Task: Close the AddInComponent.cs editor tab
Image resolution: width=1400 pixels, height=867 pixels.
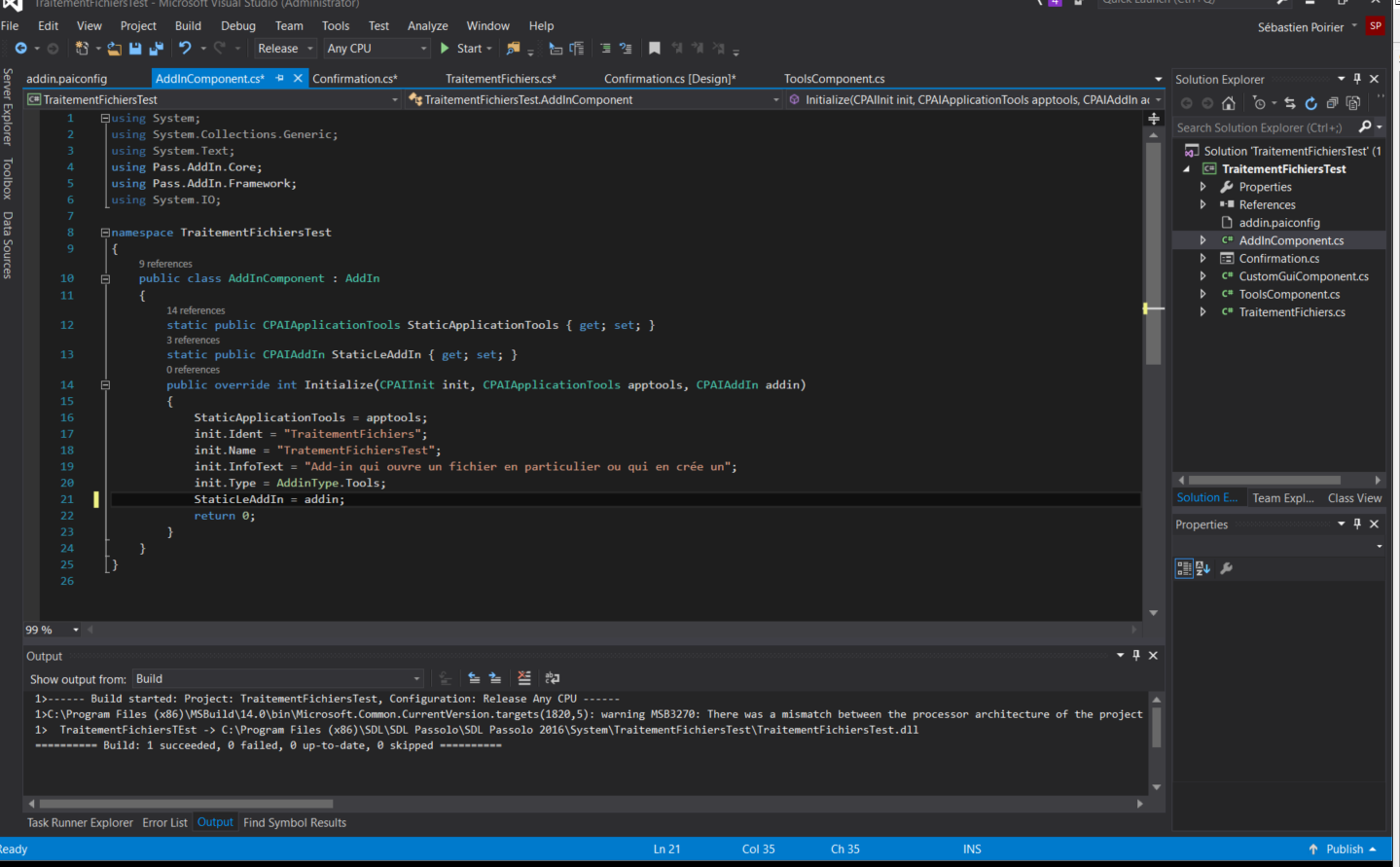Action: click(298, 78)
